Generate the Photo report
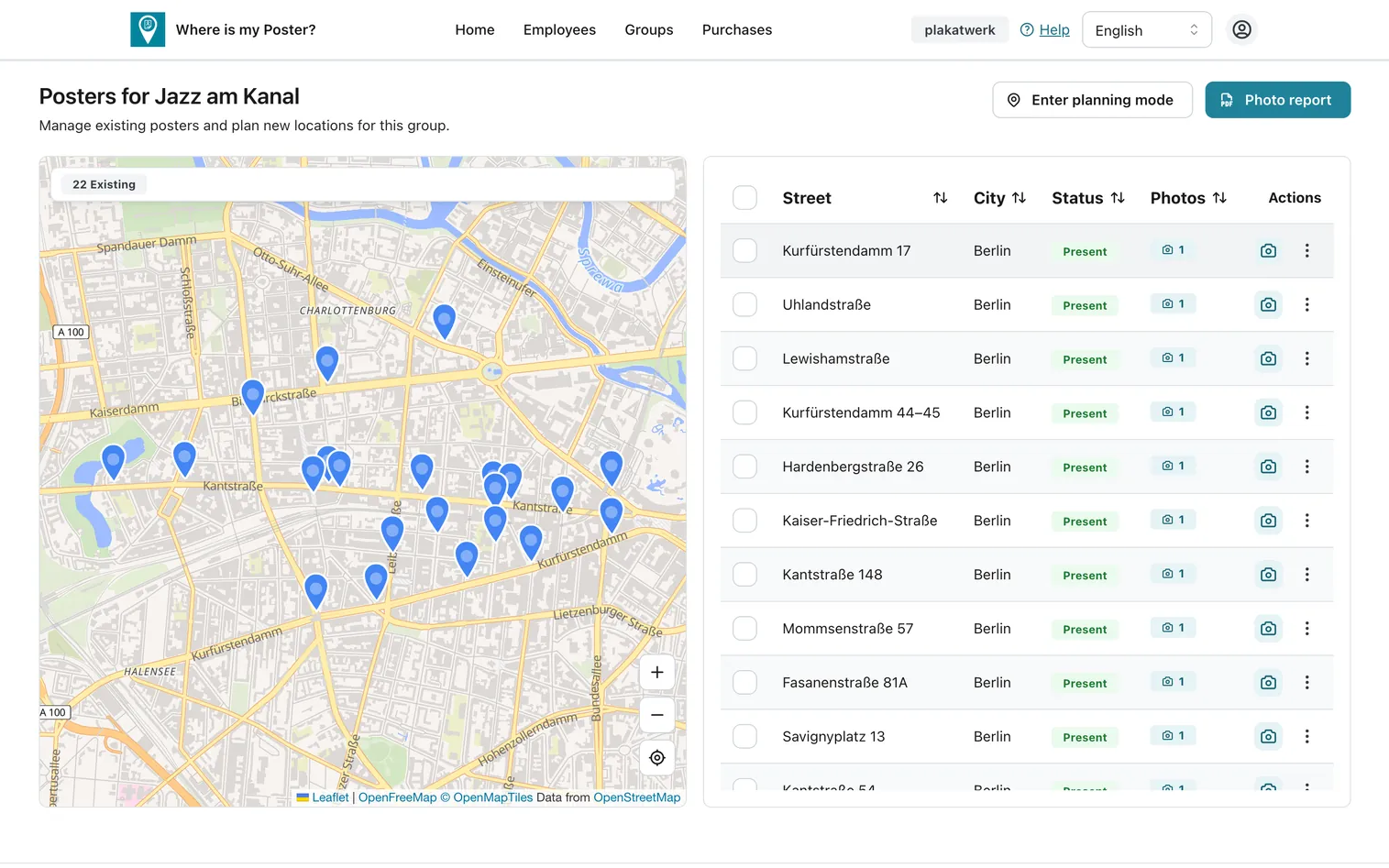 click(1277, 100)
